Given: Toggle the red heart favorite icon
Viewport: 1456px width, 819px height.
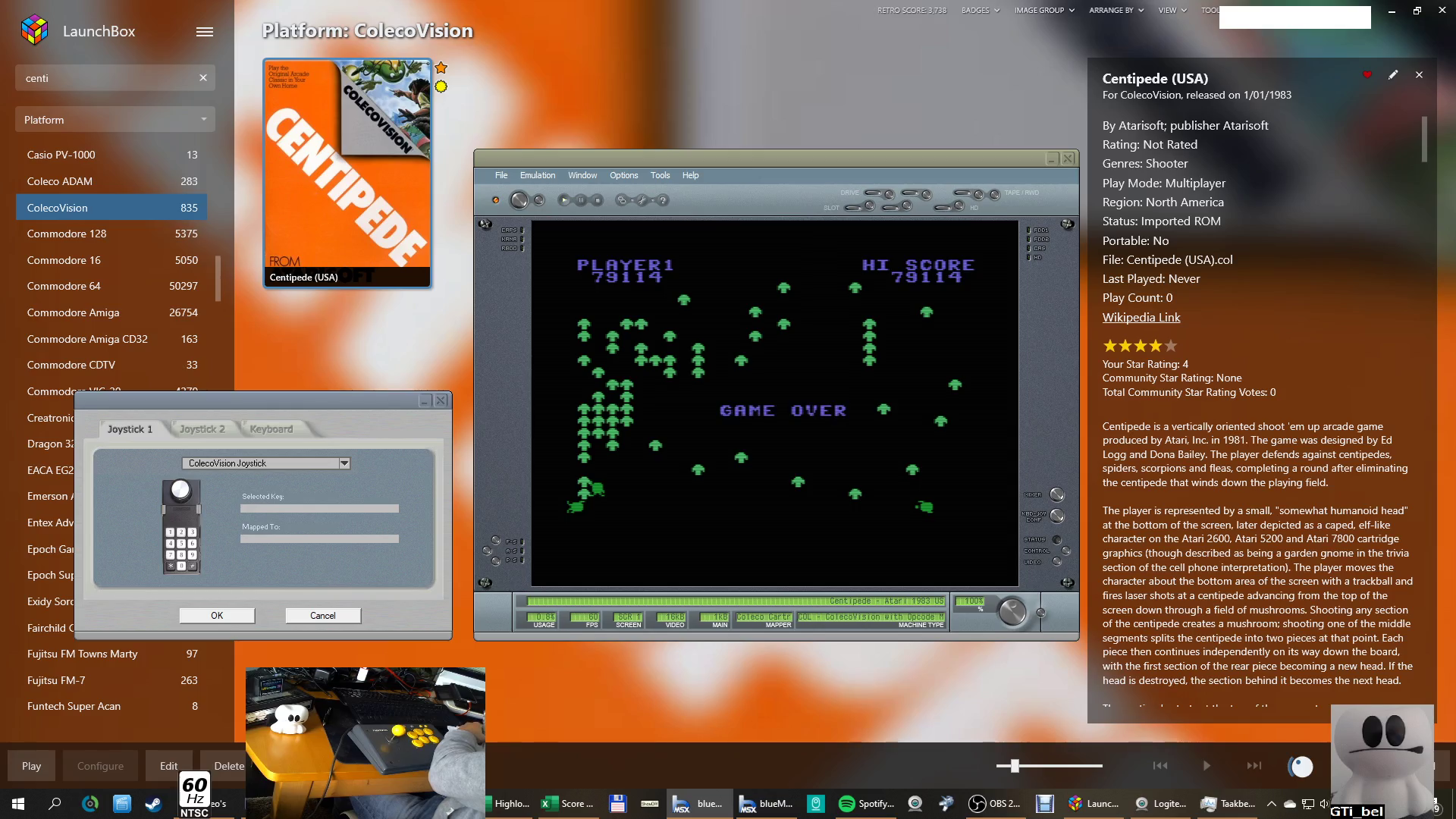Looking at the screenshot, I should click(x=1367, y=75).
